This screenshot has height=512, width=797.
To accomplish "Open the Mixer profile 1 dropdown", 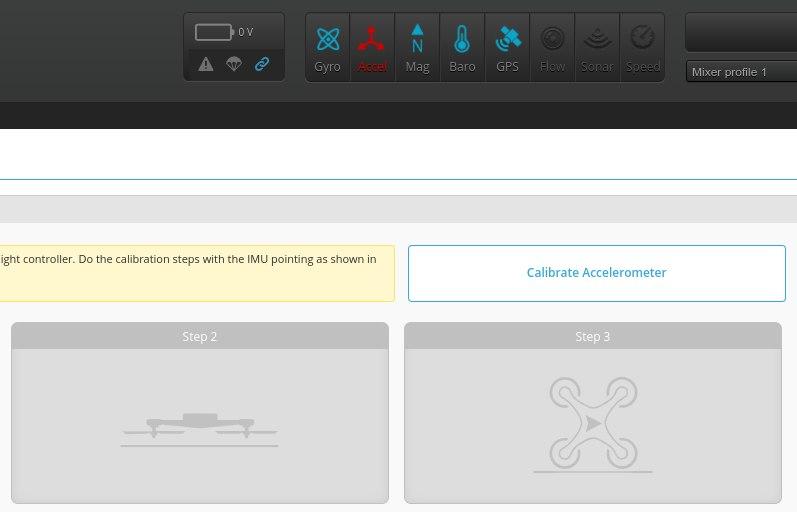I will point(741,72).
